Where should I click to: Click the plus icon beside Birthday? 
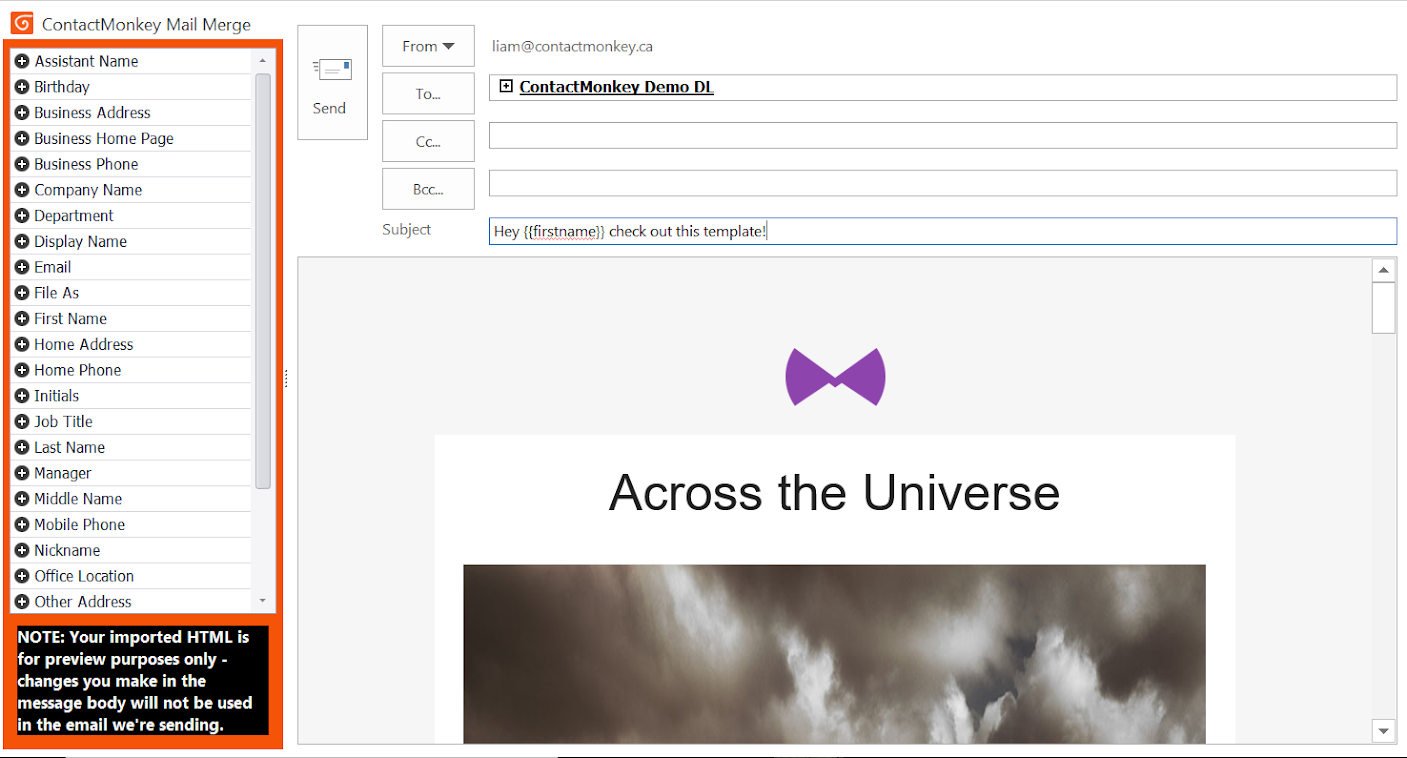tap(22, 87)
